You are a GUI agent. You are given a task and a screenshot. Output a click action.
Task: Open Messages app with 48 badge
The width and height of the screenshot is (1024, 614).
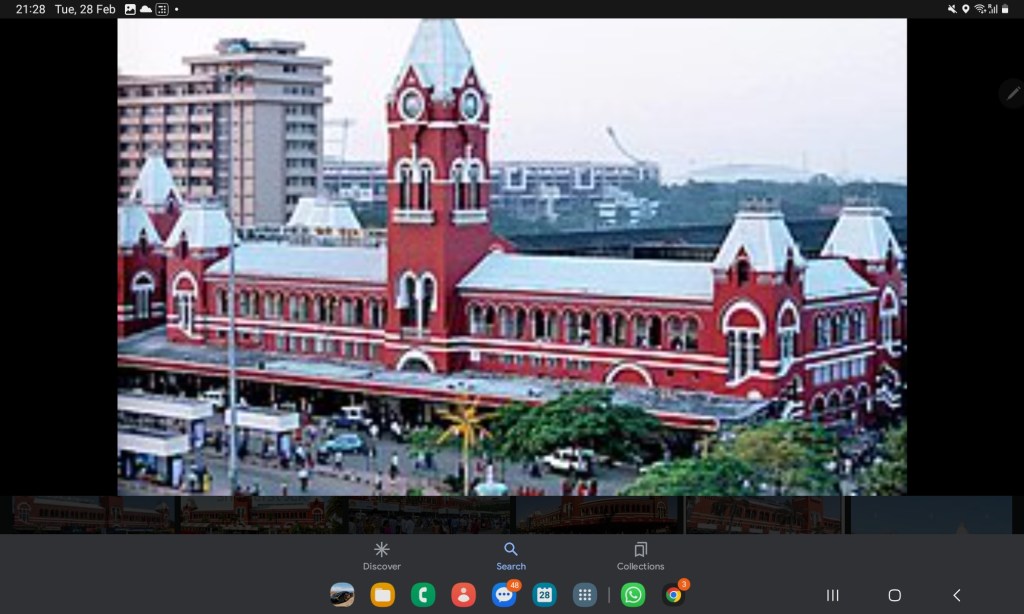click(x=504, y=595)
